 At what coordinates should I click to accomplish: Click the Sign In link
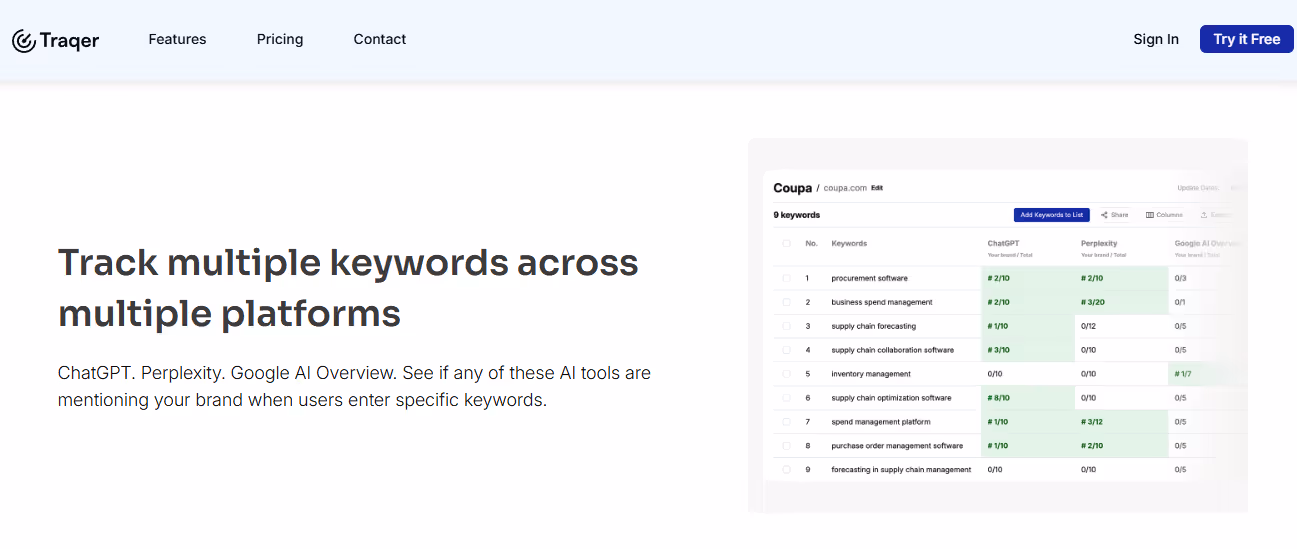[1156, 39]
